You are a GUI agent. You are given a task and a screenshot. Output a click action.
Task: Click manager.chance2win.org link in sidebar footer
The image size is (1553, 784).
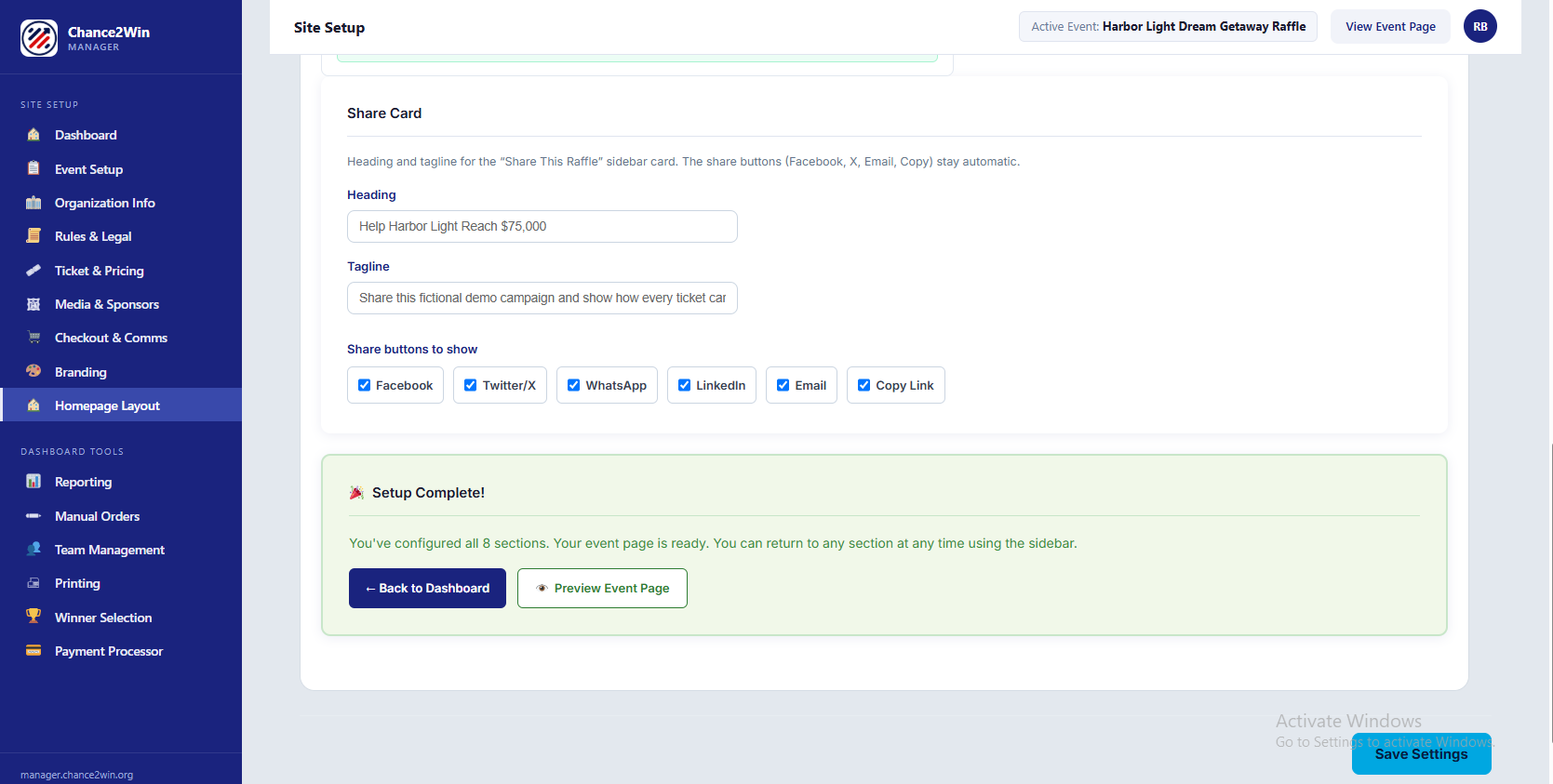[x=76, y=775]
